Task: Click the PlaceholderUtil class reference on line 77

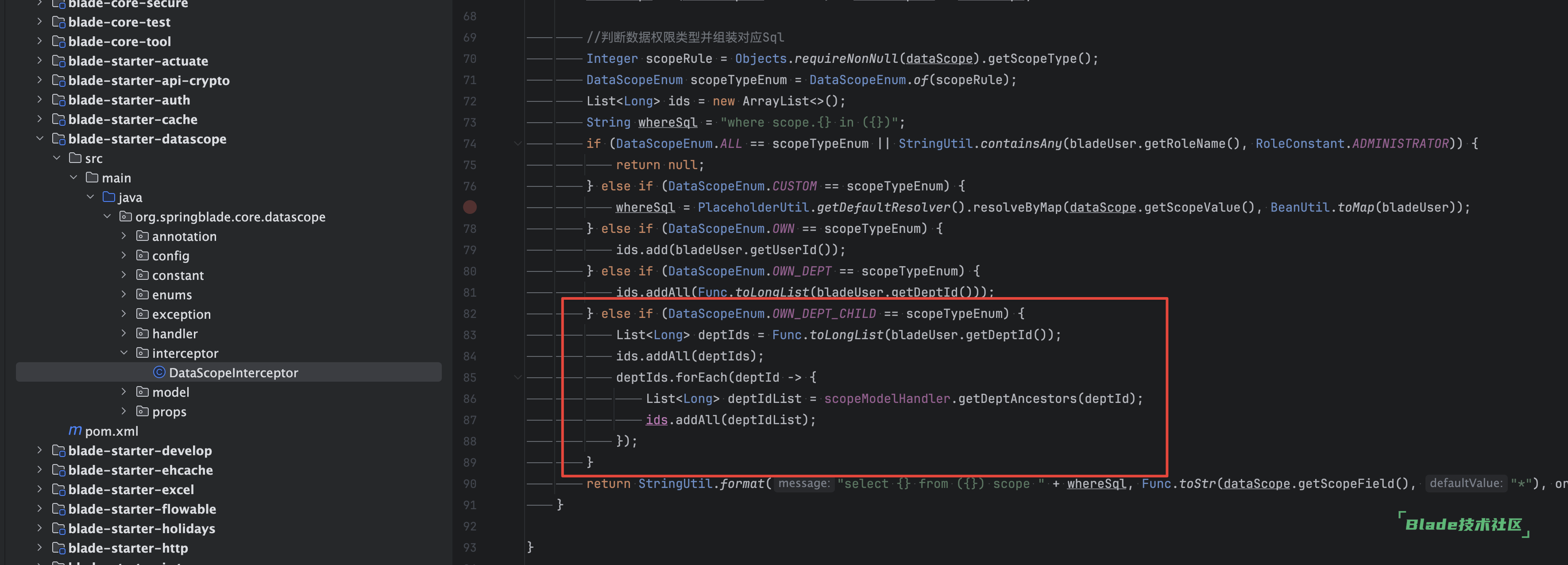Action: click(x=753, y=208)
